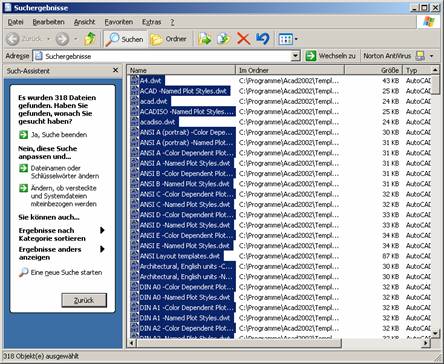Go up one folder level icon

(89, 39)
